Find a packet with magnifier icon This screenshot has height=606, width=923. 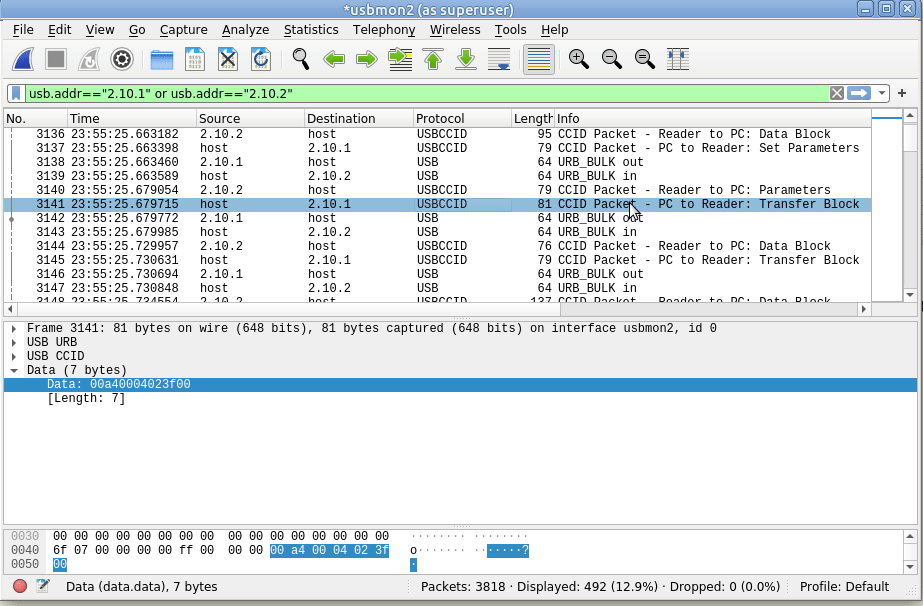click(x=301, y=59)
